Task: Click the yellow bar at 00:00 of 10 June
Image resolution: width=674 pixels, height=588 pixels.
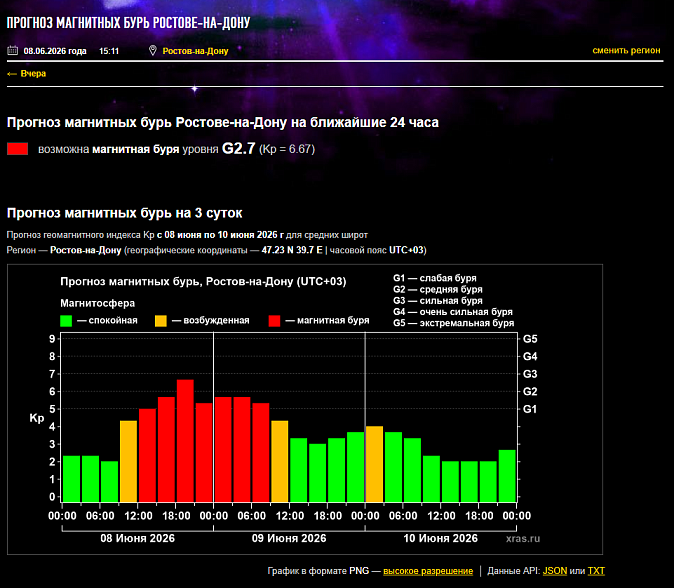Action: pyautogui.click(x=374, y=464)
